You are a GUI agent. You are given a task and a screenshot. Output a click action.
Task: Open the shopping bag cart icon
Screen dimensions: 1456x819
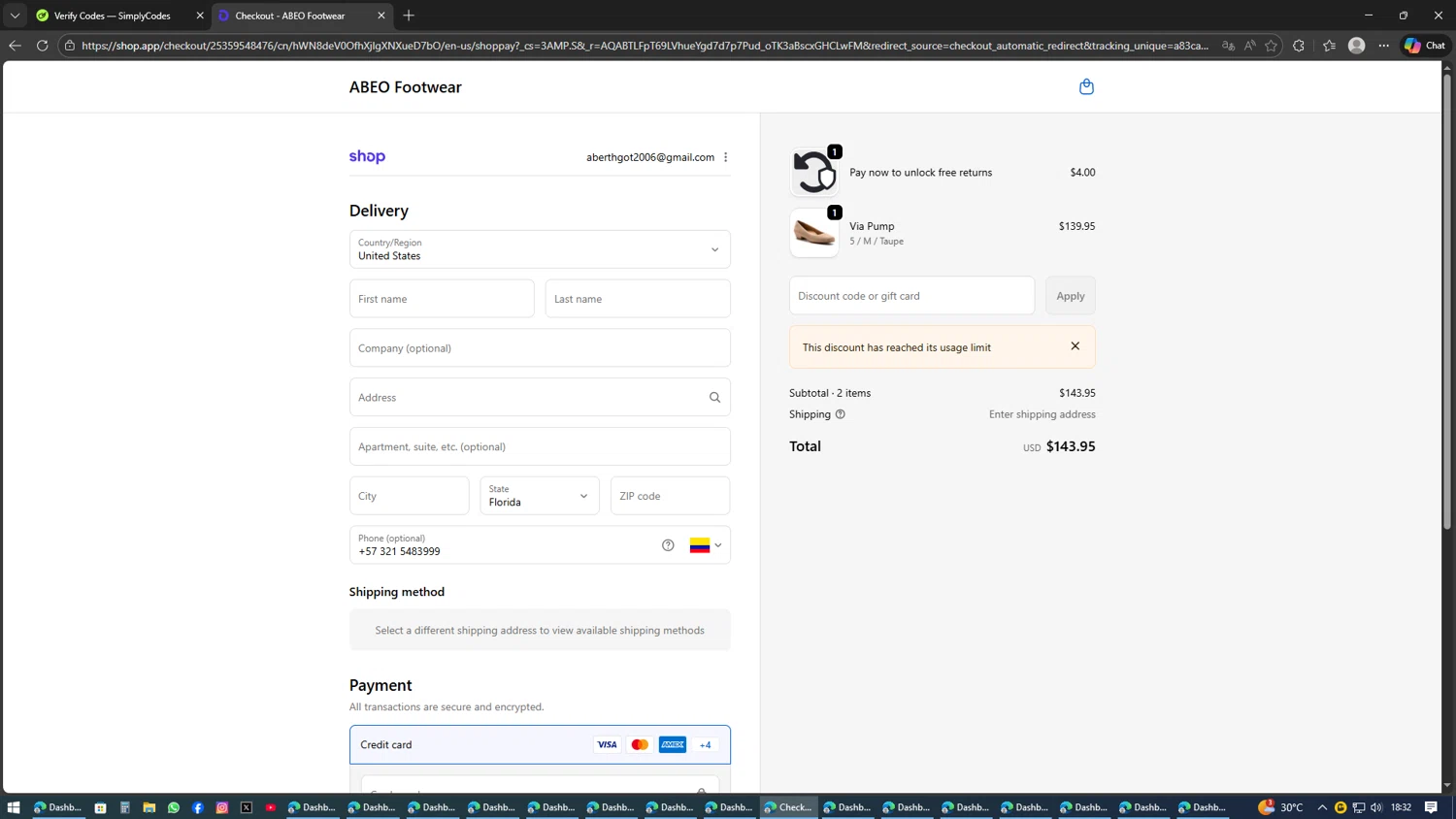1086,86
